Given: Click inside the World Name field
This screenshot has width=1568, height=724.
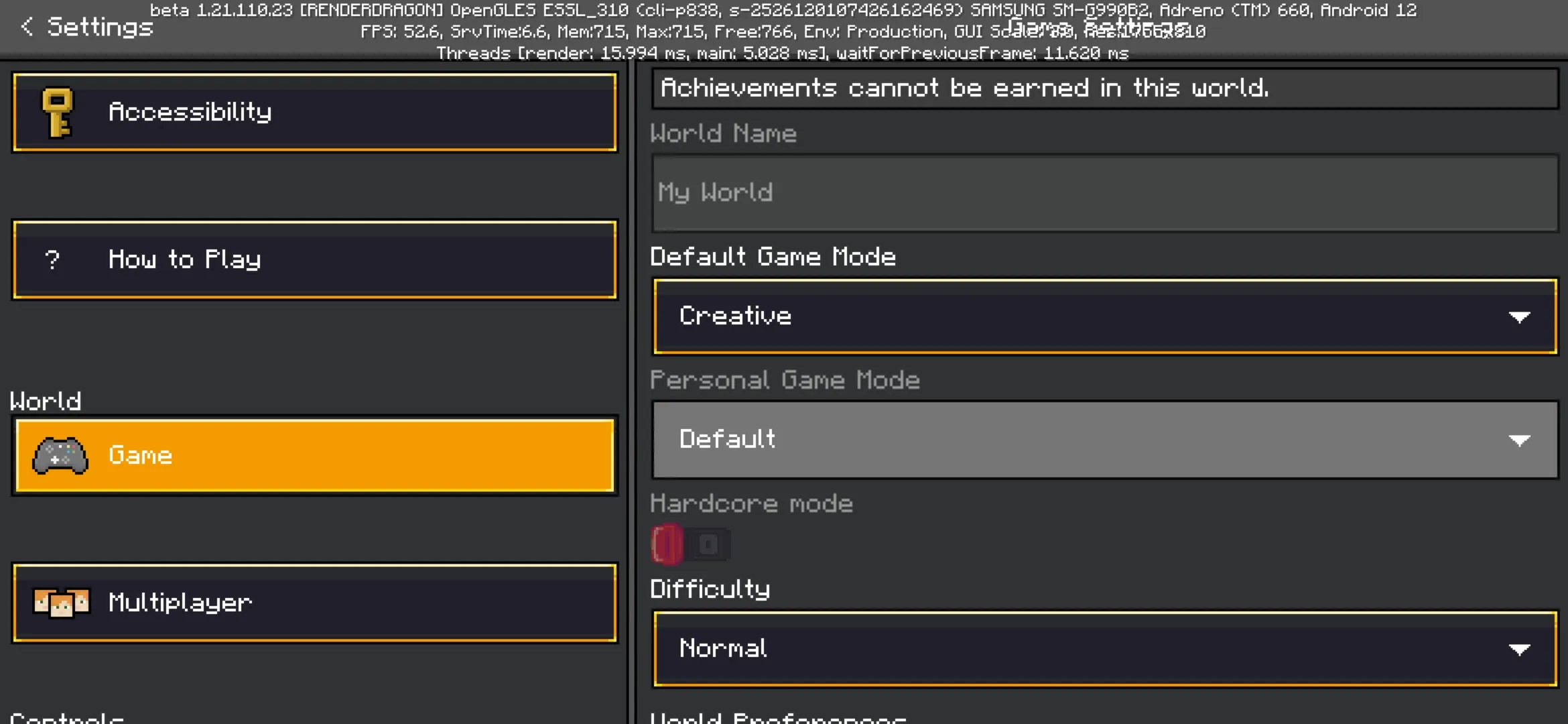Looking at the screenshot, I should 1104,194.
